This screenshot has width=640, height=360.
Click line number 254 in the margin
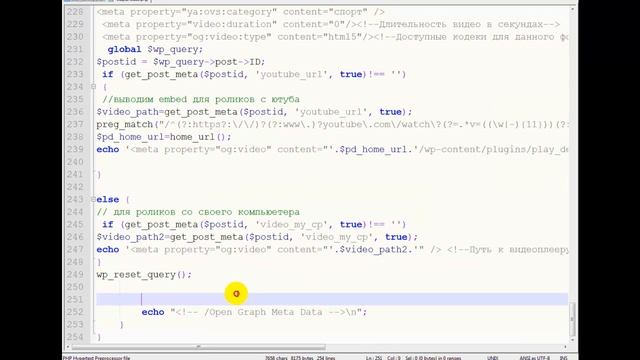pyautogui.click(x=75, y=337)
